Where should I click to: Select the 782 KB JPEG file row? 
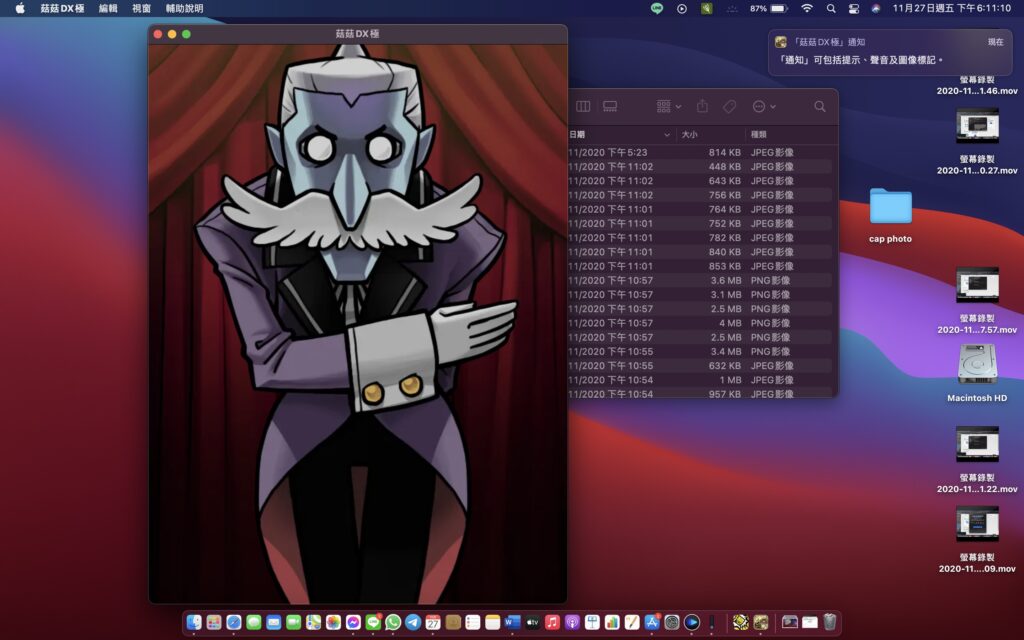(x=702, y=238)
